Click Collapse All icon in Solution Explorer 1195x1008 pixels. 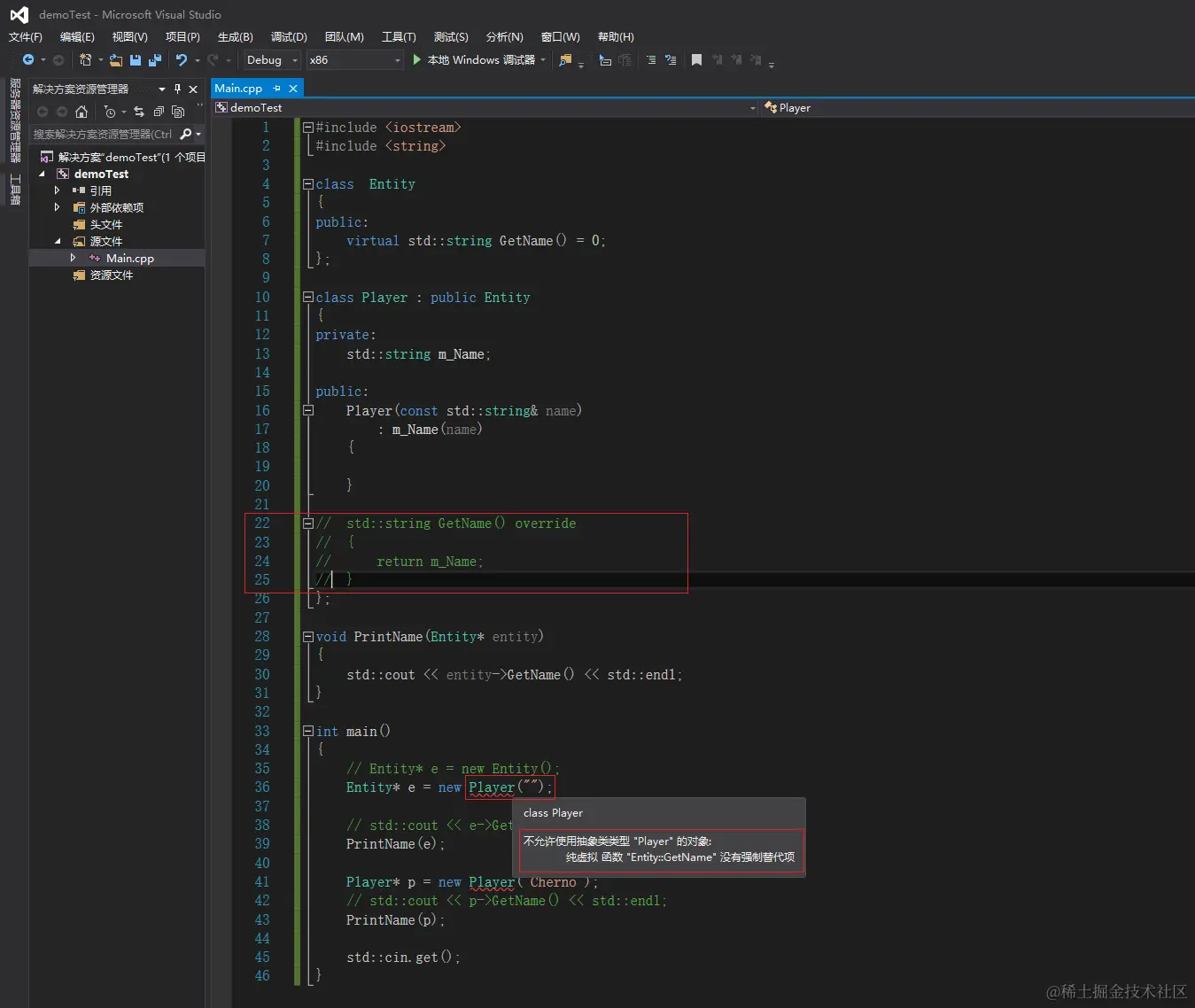tap(159, 112)
